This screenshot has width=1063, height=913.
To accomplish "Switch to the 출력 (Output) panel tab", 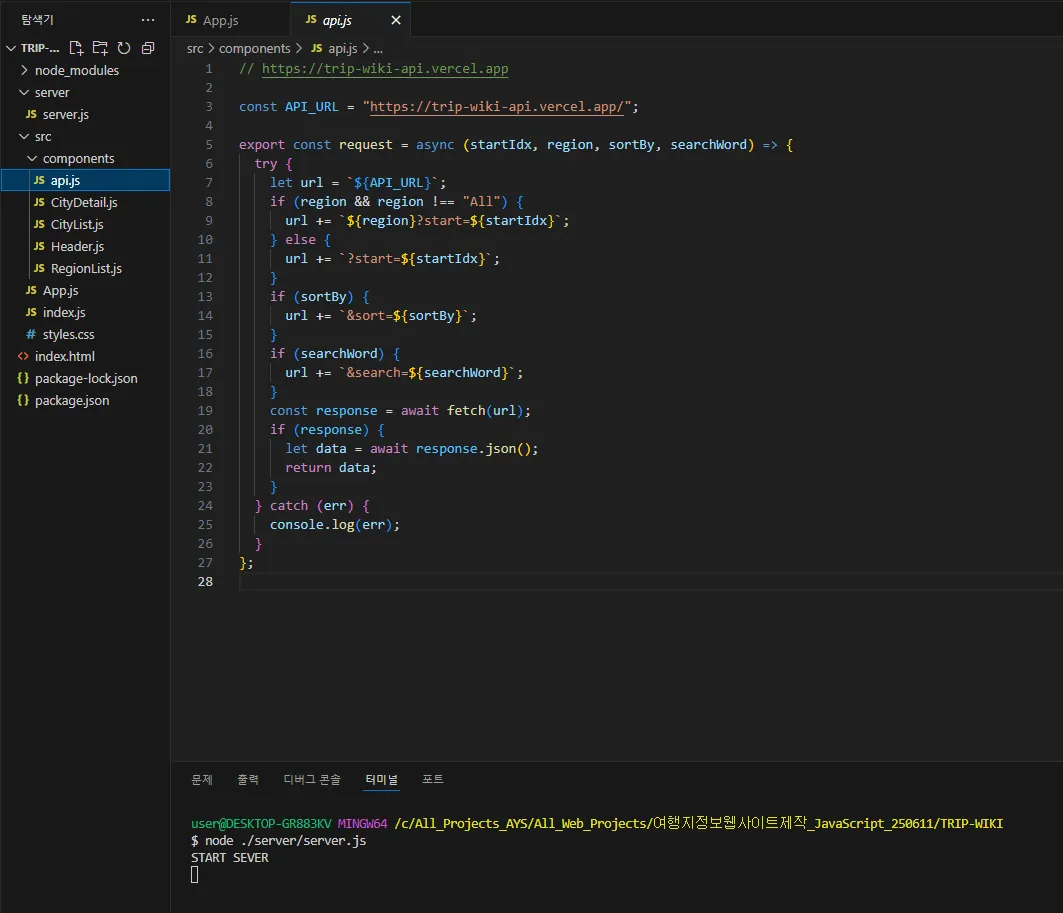I will 247,779.
